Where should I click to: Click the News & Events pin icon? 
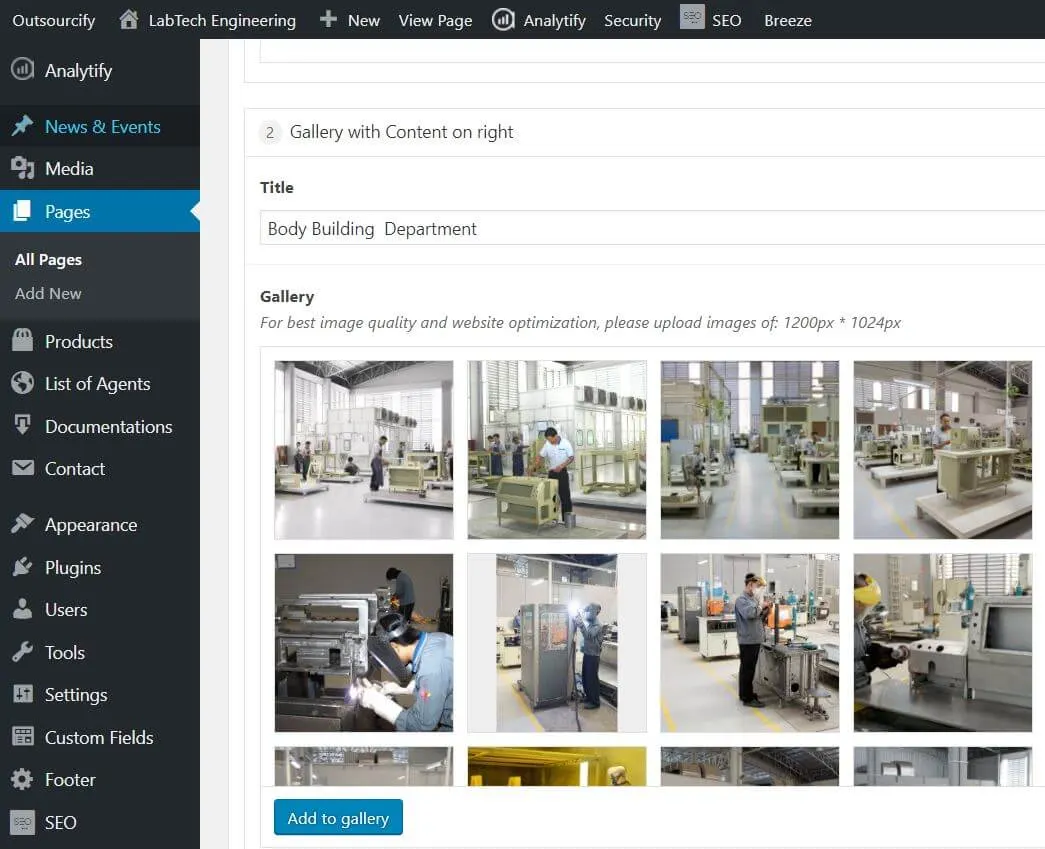point(22,126)
